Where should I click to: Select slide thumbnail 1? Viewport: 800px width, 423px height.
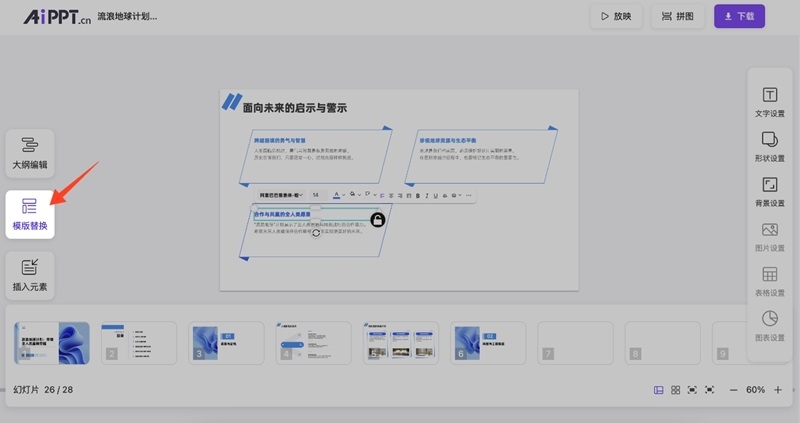(x=52, y=343)
